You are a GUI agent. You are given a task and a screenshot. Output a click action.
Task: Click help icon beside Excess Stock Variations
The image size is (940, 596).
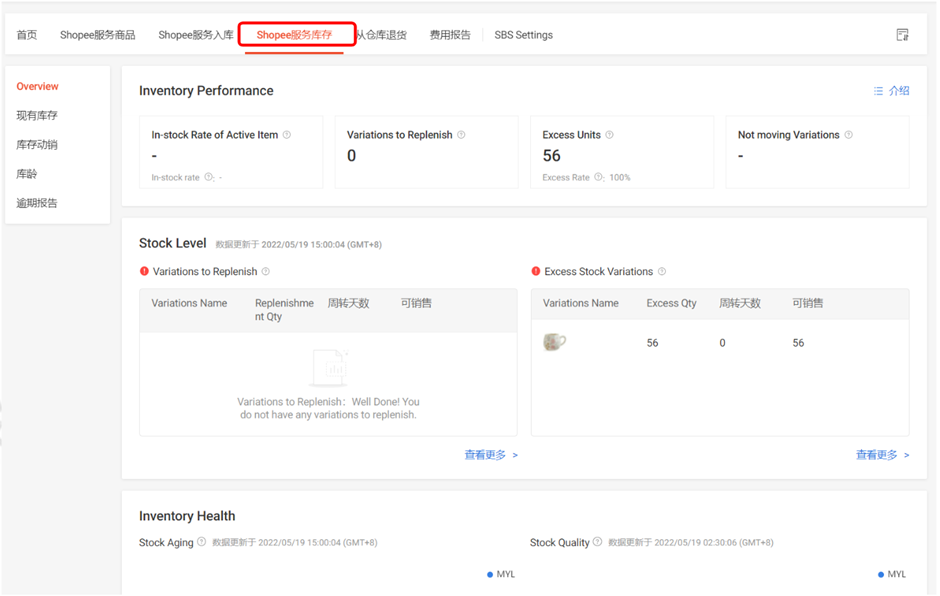[662, 272]
